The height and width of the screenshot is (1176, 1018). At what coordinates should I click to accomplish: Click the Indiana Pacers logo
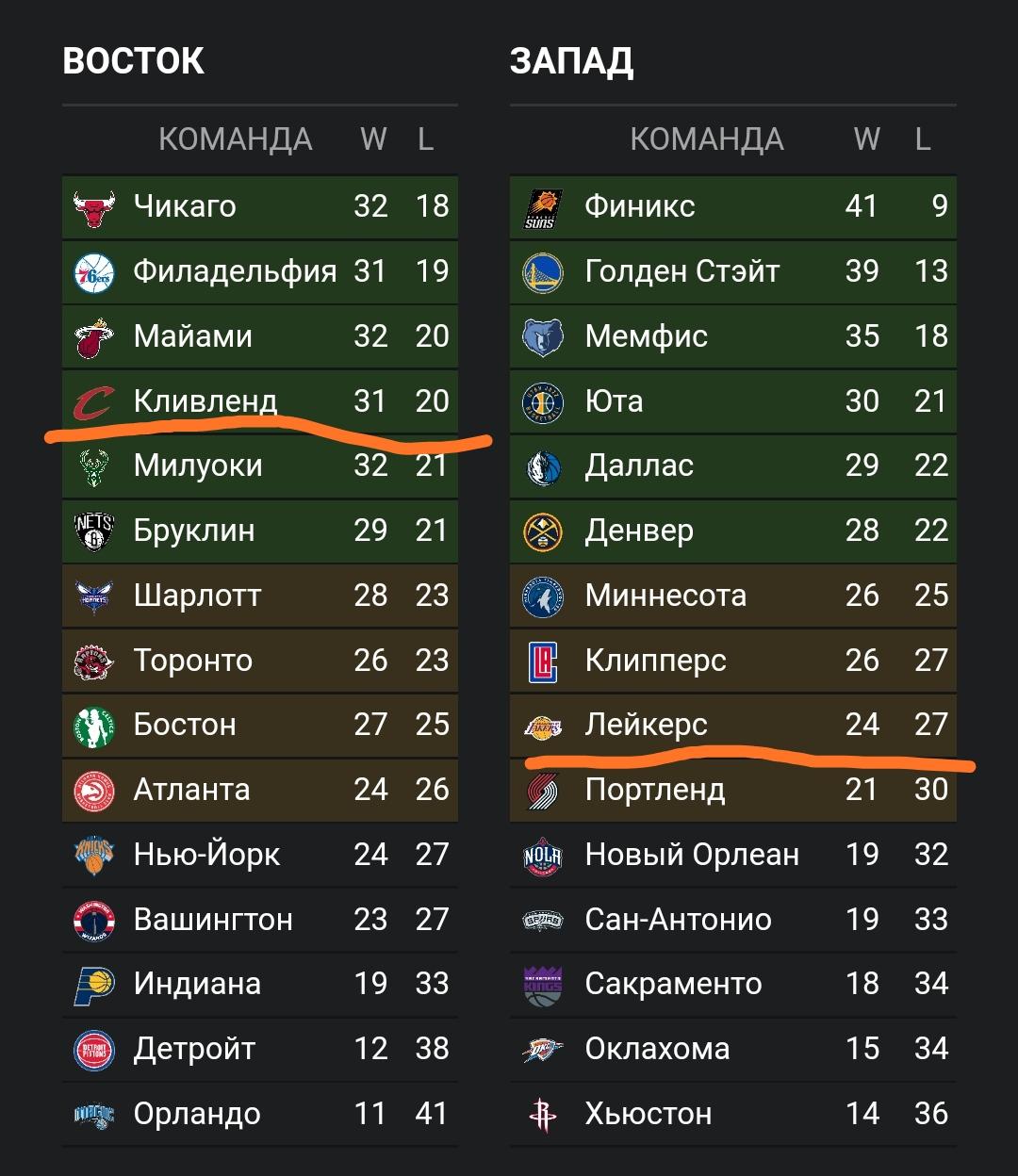[x=94, y=986]
